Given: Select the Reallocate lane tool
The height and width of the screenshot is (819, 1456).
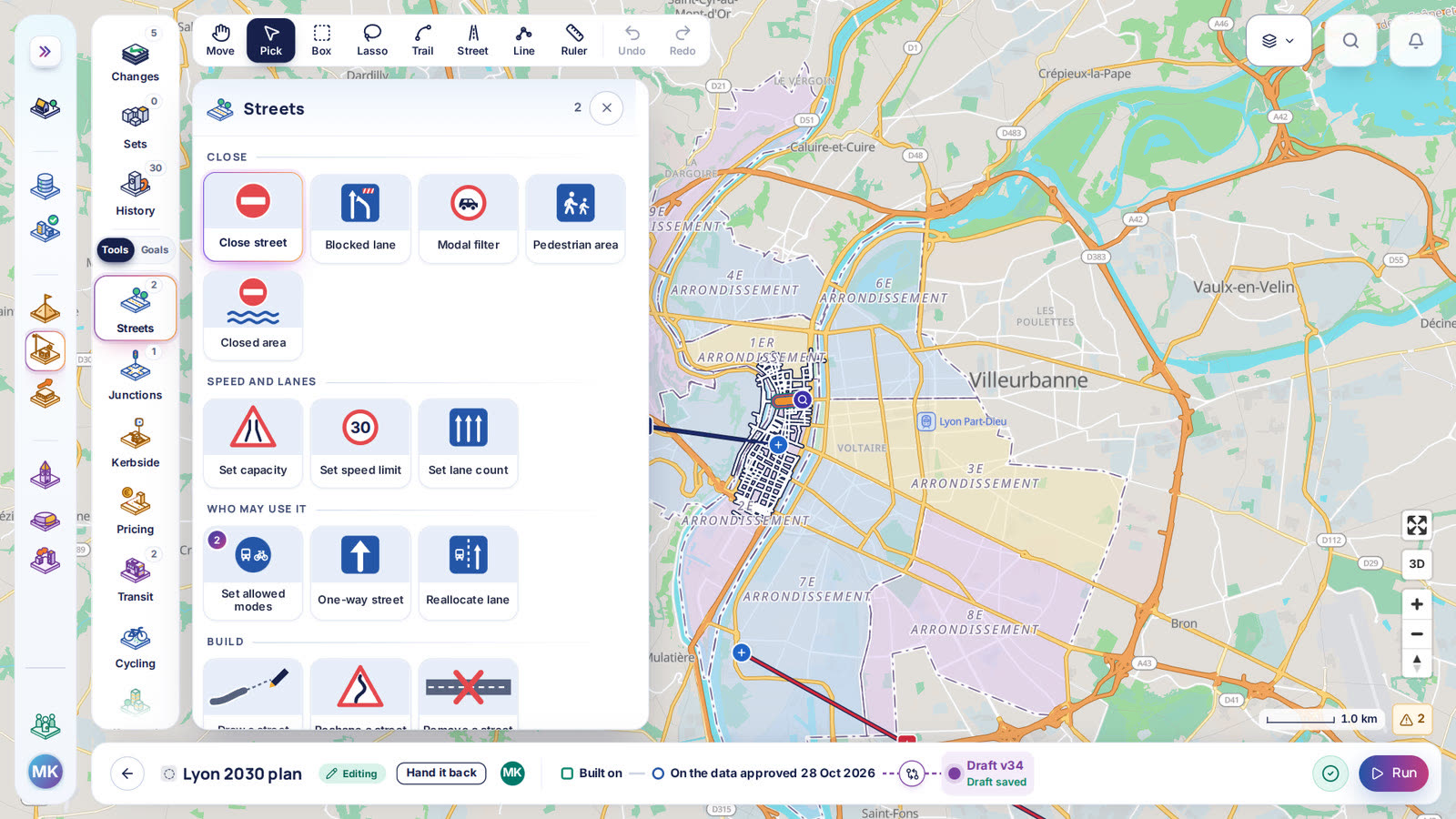Looking at the screenshot, I should click(469, 573).
